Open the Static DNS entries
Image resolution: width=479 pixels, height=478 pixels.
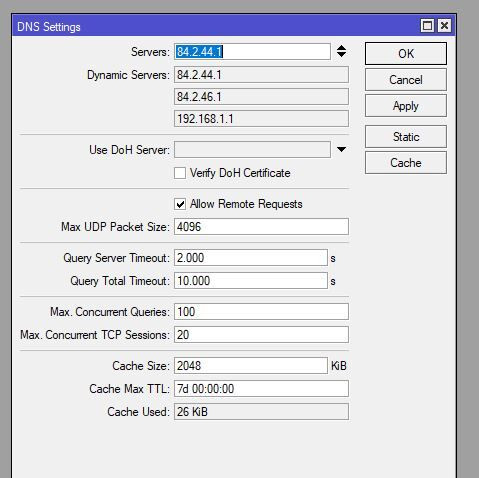pos(406,137)
